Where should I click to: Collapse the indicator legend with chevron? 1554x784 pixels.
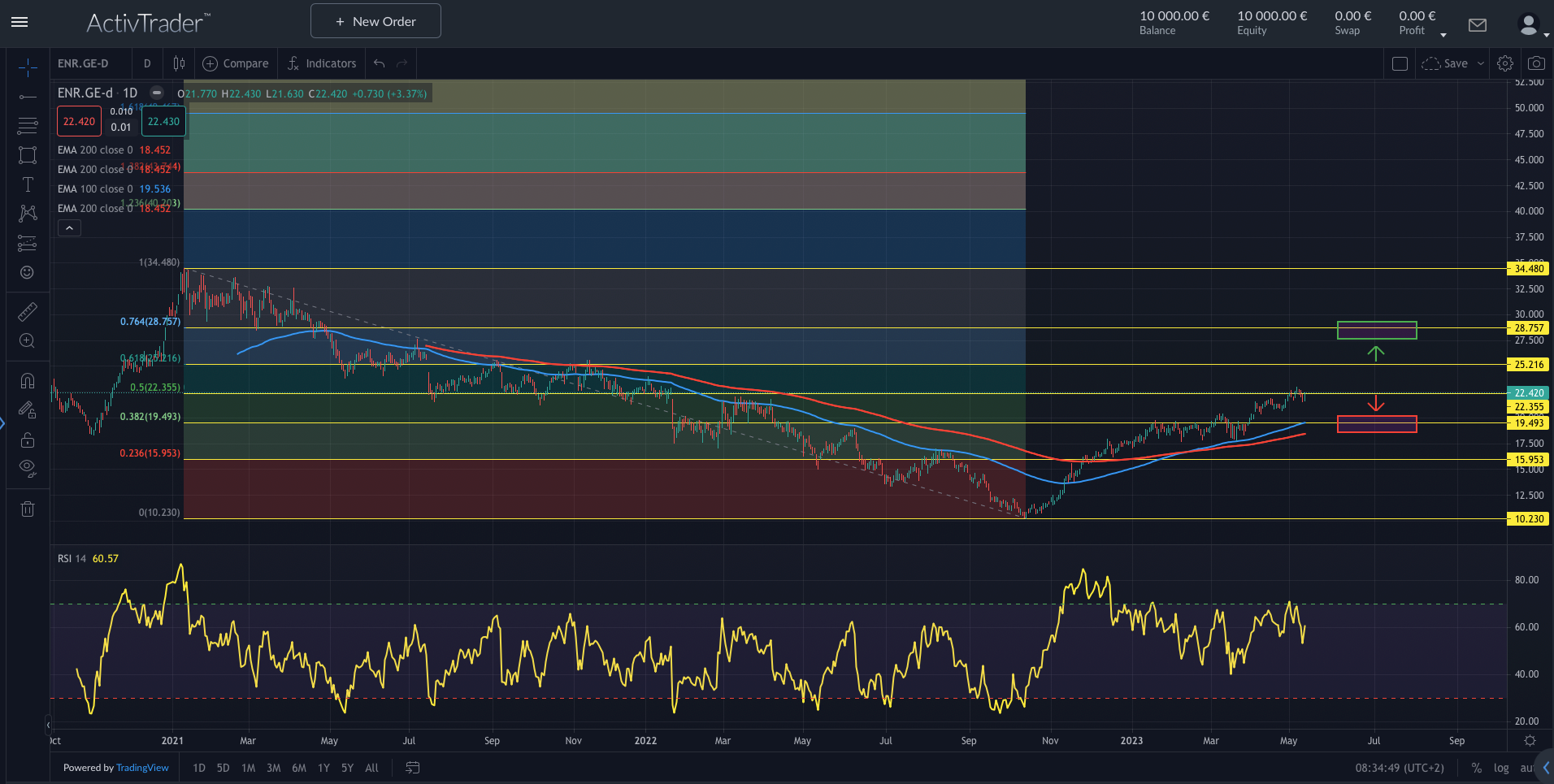click(x=70, y=228)
